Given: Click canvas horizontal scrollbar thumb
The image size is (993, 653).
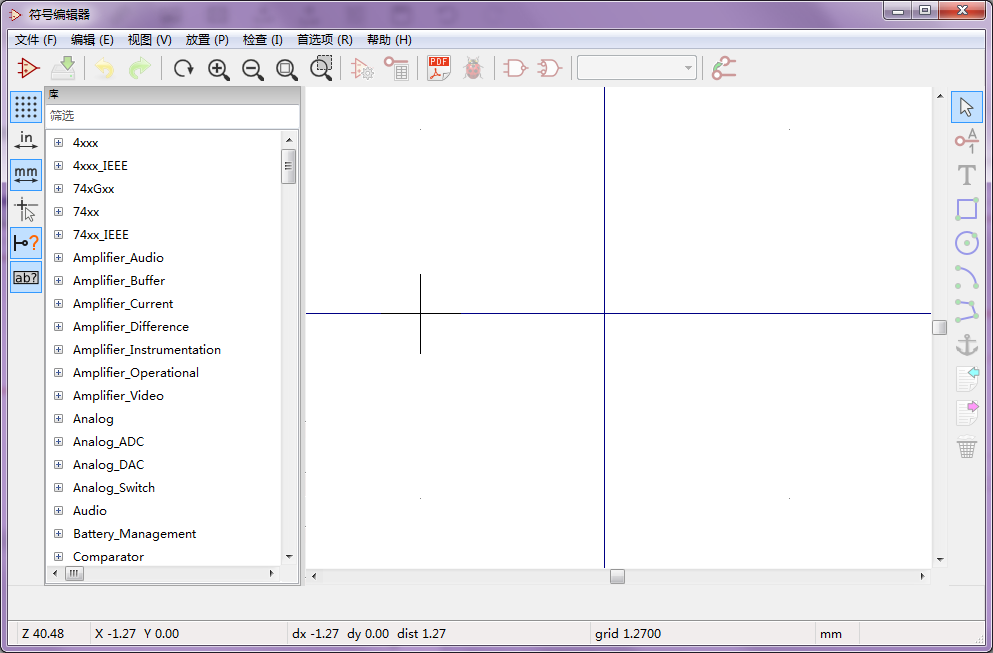Looking at the screenshot, I should [x=617, y=576].
